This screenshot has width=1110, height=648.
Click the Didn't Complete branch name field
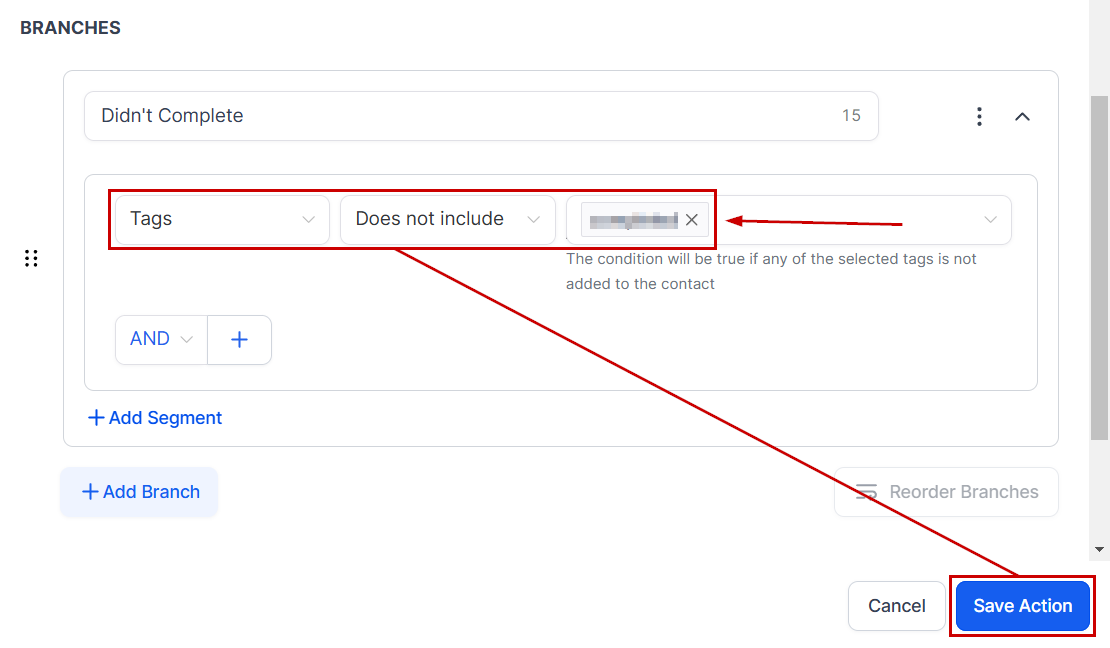(x=460, y=116)
